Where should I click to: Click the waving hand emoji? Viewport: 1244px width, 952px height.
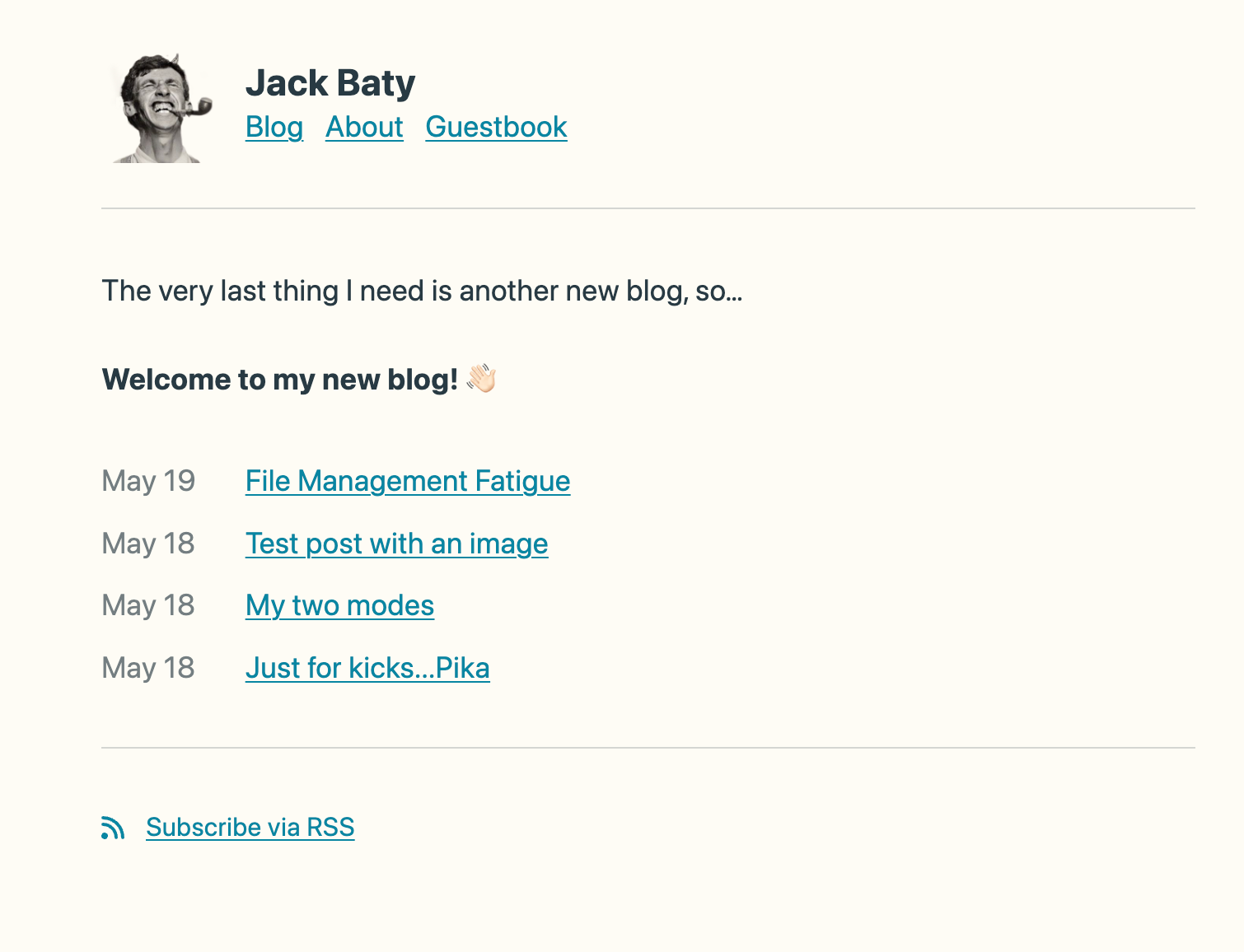pyautogui.click(x=481, y=379)
